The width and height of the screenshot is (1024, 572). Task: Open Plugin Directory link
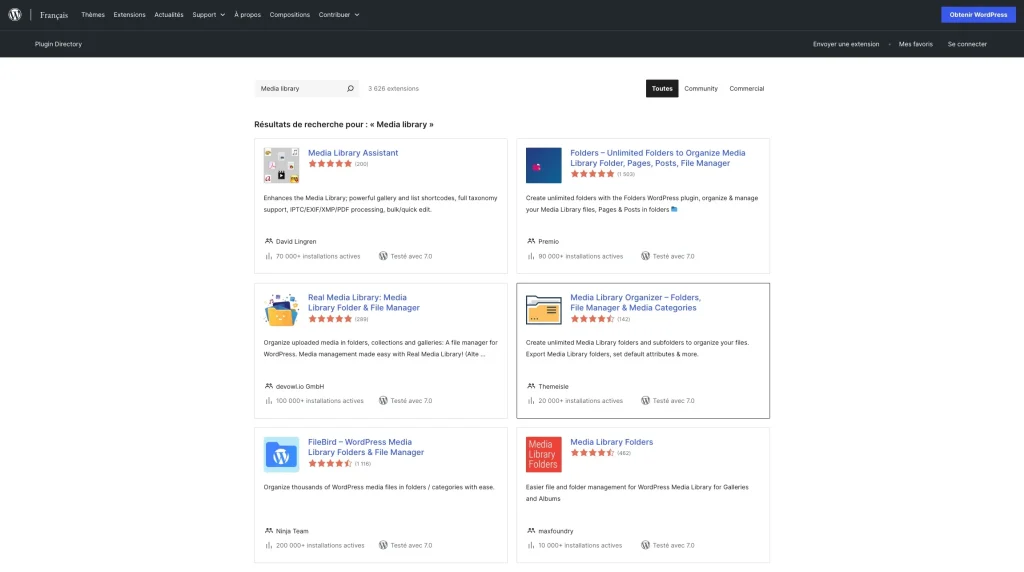pyautogui.click(x=58, y=44)
